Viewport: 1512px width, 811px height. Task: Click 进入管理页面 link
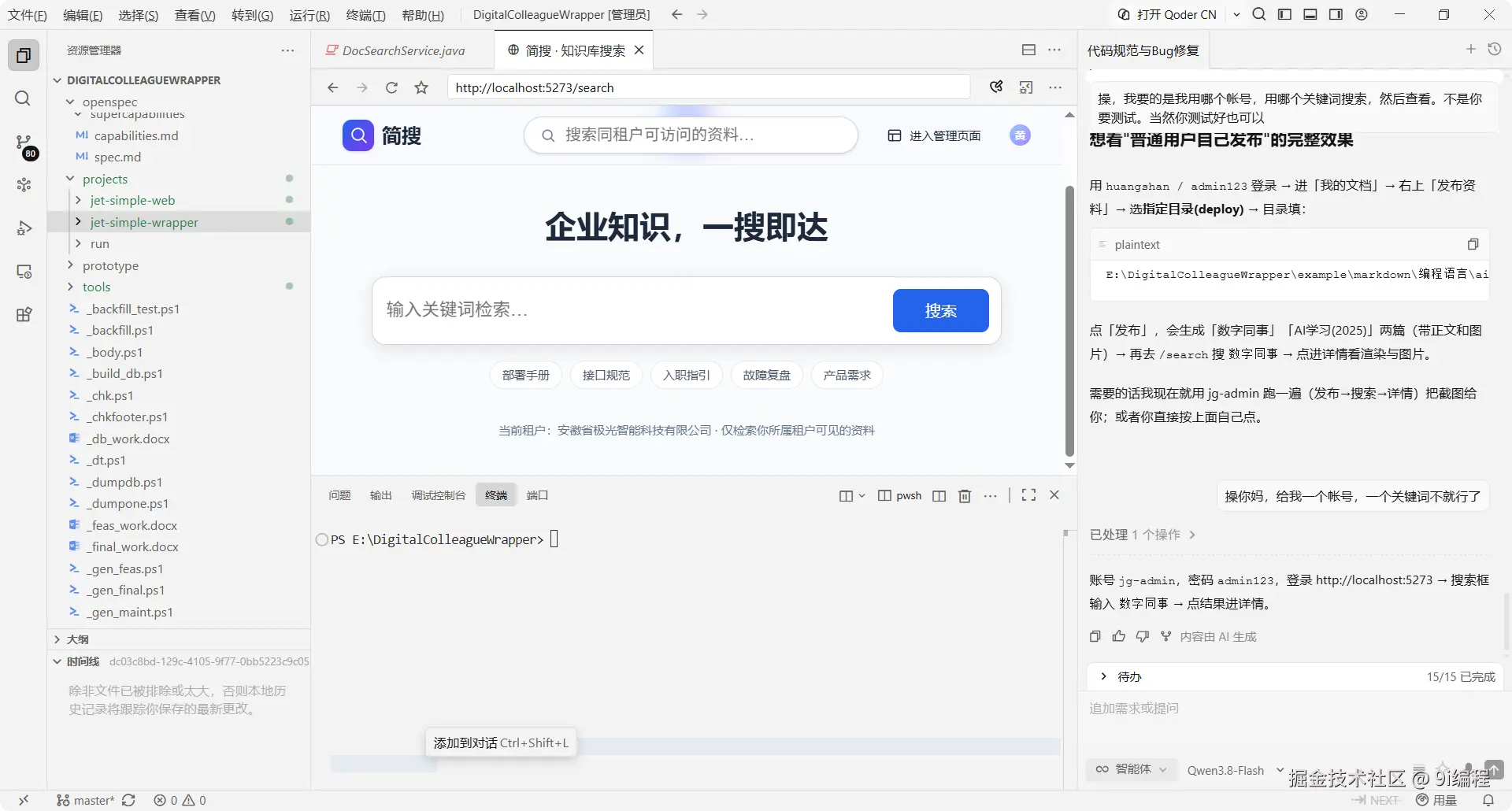935,135
